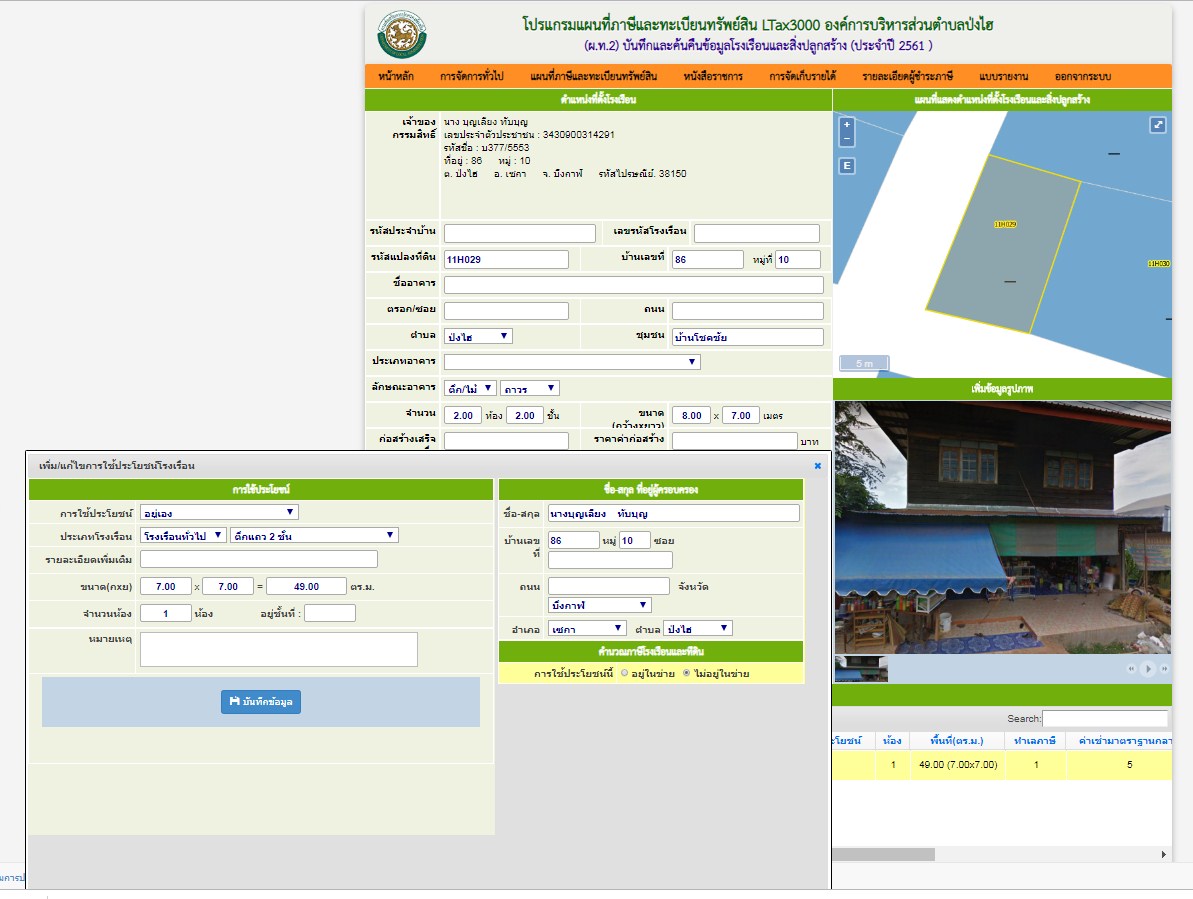This screenshot has height=899, width=1193.
Task: Click the Search box above the table
Action: [x=1105, y=718]
